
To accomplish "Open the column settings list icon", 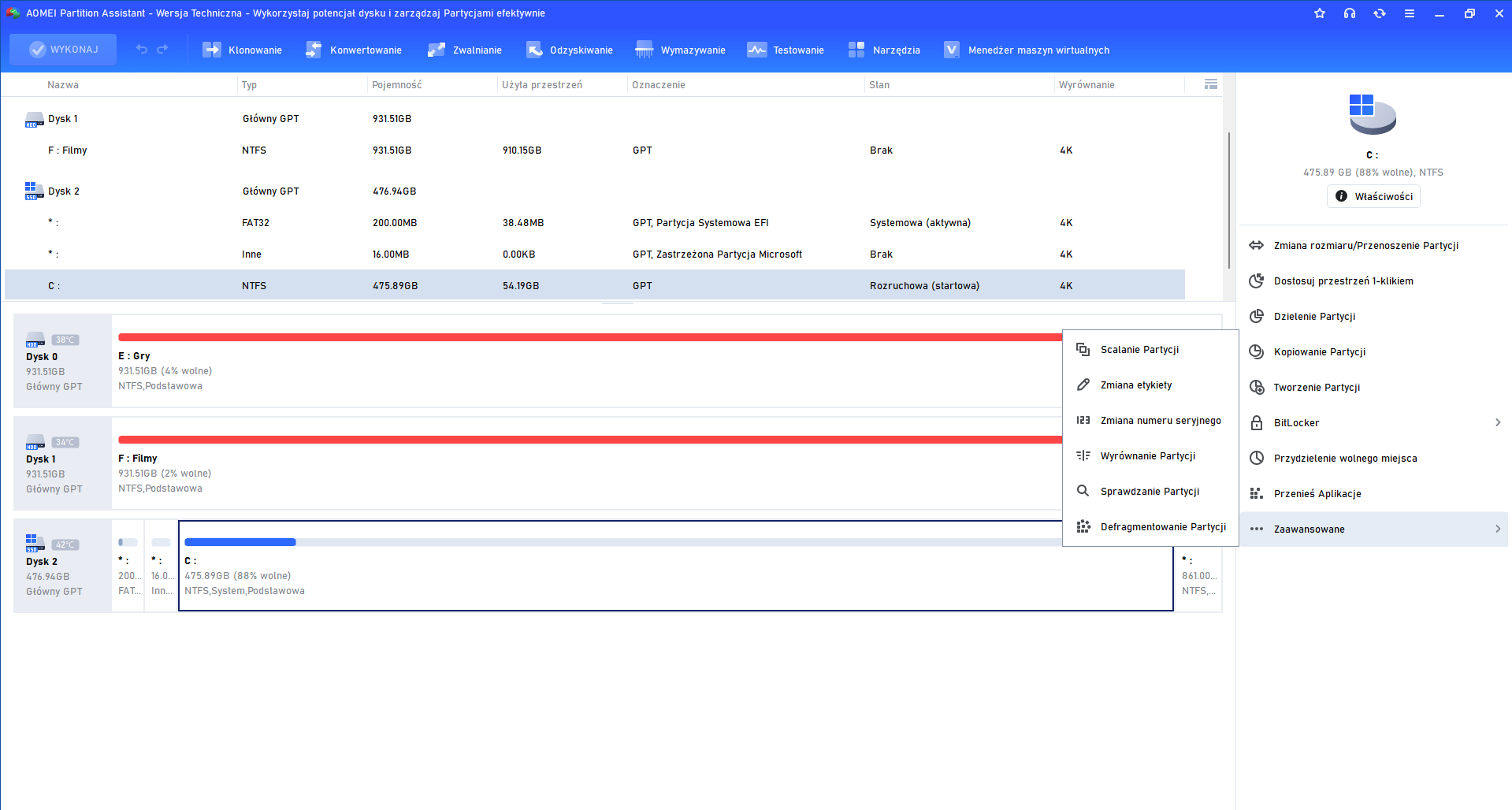I will click(x=1211, y=84).
